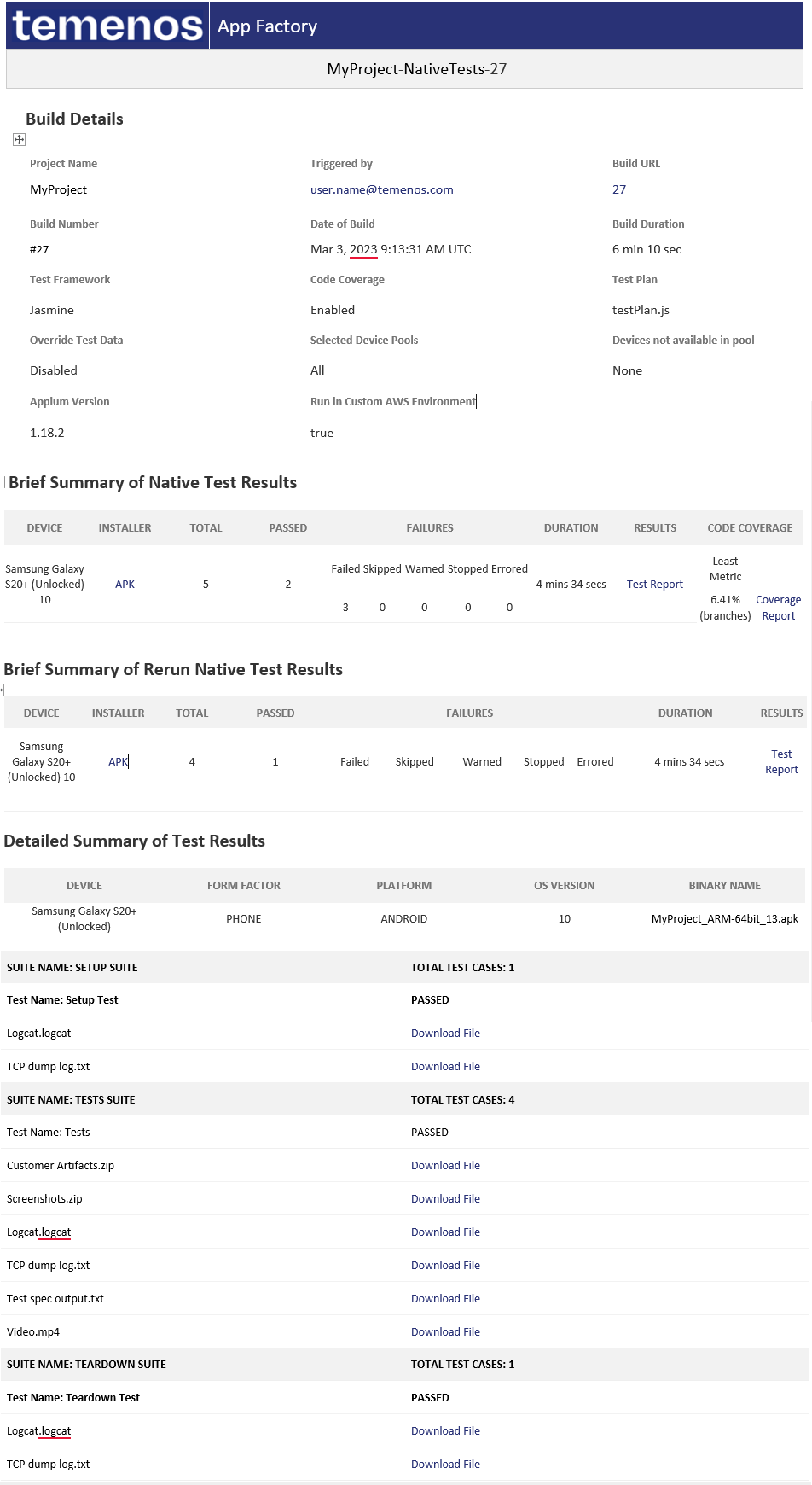Click the App Factory header title
Image resolution: width=812 pixels, height=1485 pixels.
267,26
